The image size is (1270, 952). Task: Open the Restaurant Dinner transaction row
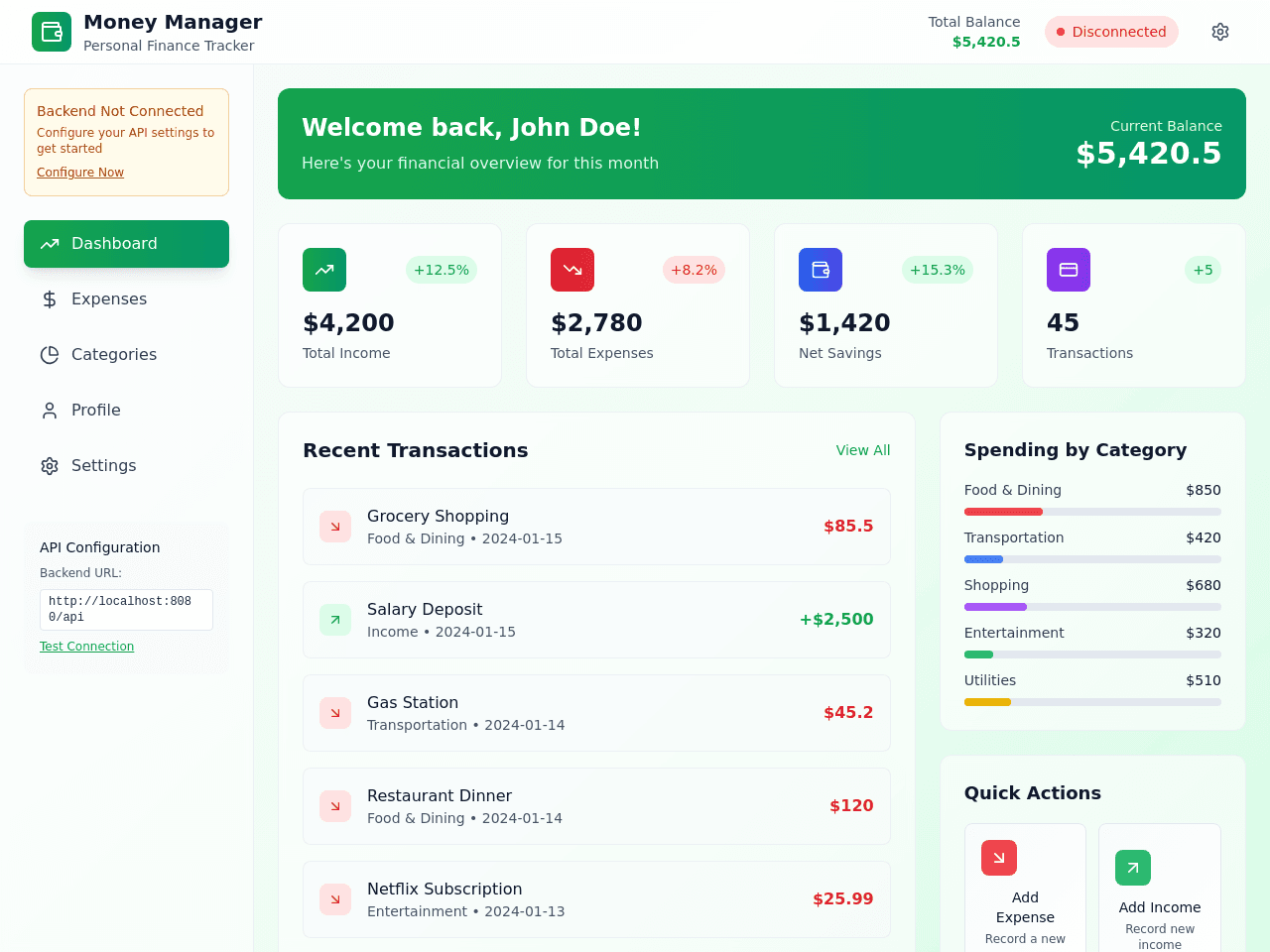coord(596,806)
